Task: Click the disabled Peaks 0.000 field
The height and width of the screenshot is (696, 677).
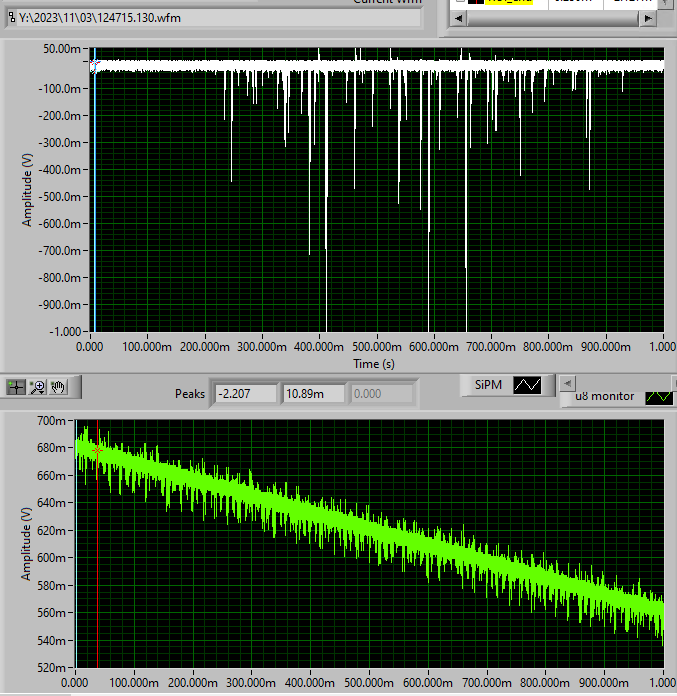Action: (382, 394)
